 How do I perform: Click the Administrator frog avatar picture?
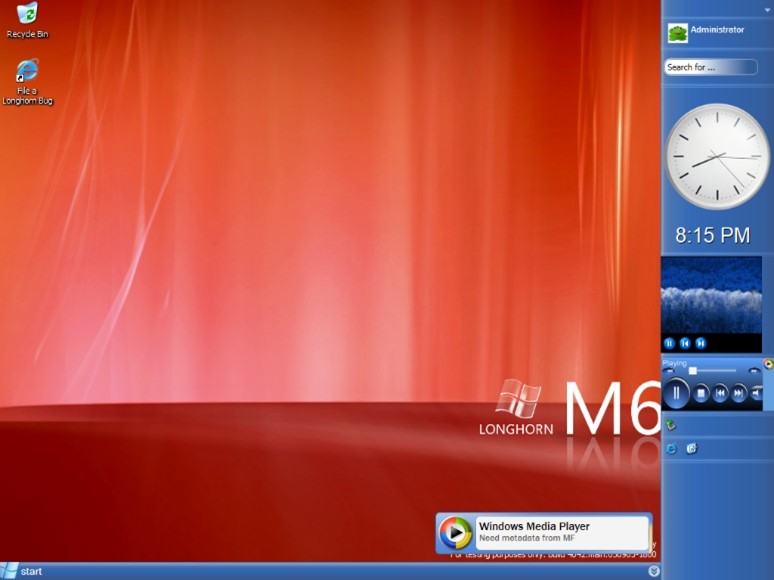[x=677, y=33]
